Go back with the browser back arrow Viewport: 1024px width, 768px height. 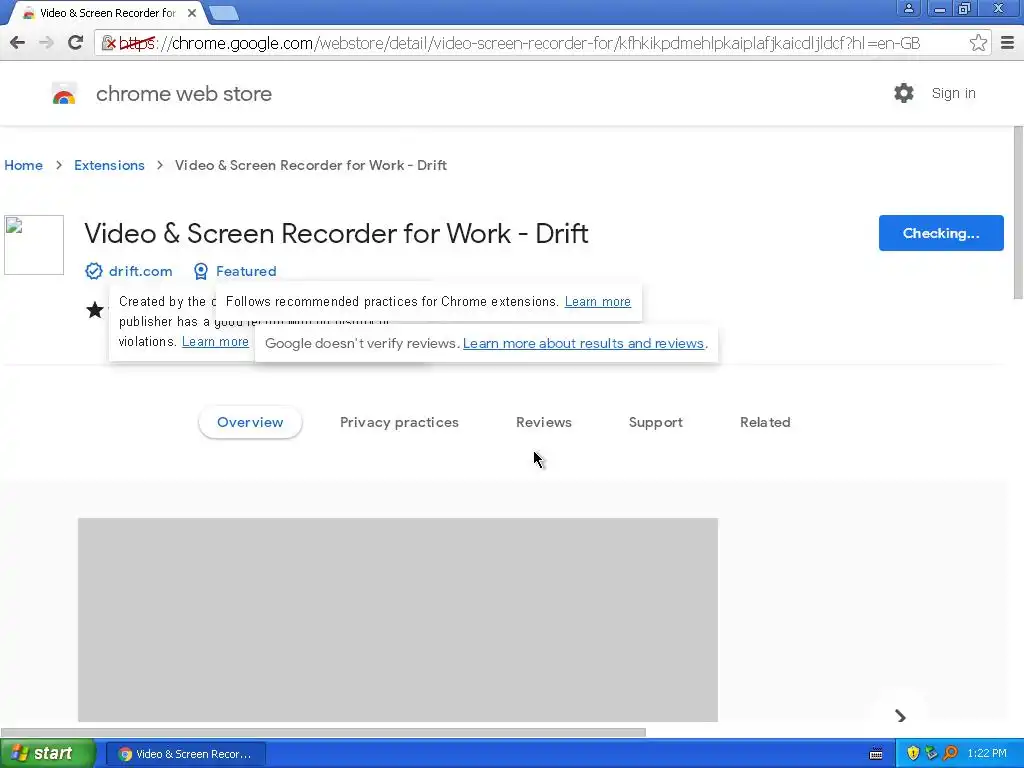(18, 43)
